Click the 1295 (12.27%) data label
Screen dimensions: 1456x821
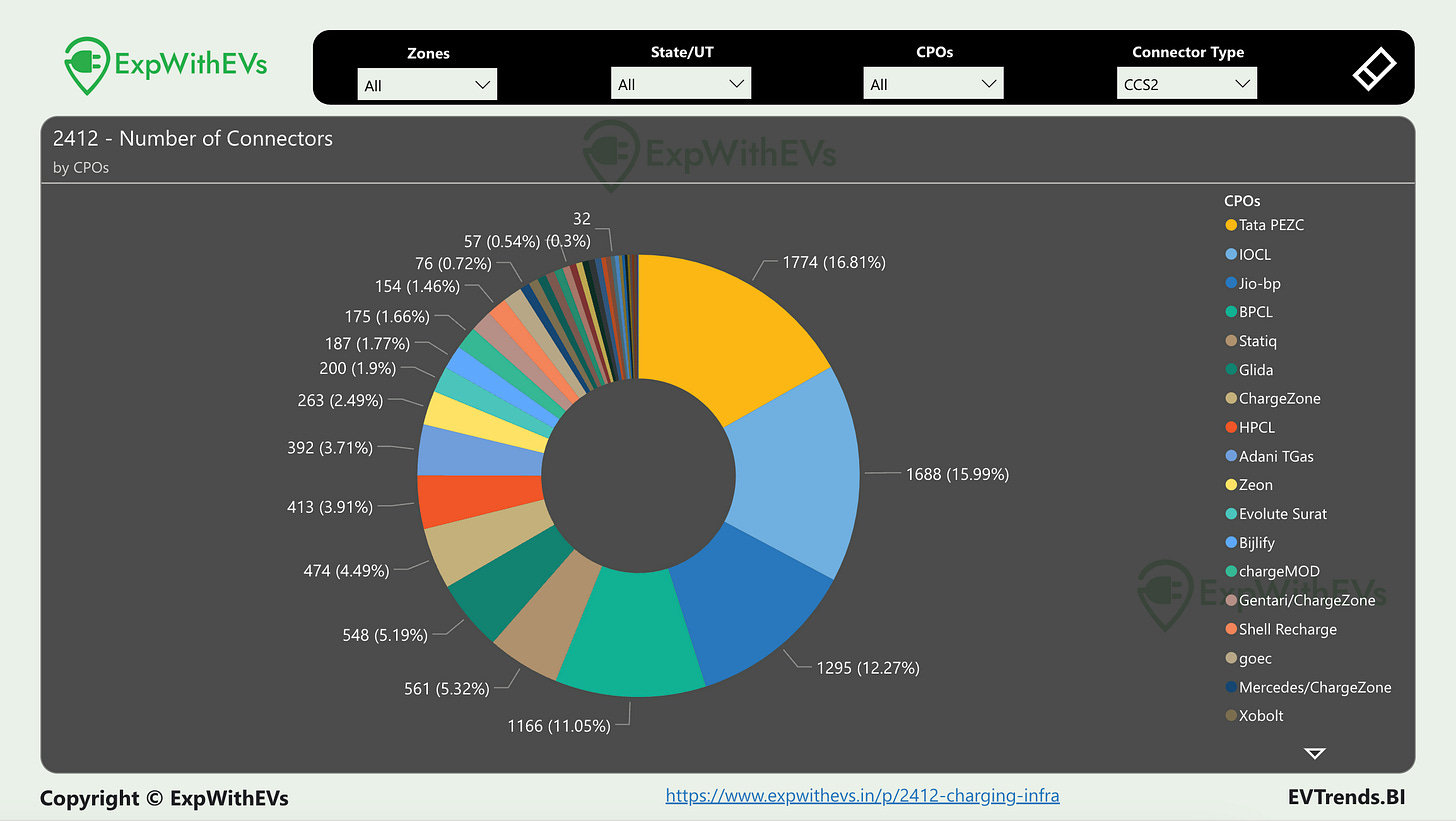[867, 667]
